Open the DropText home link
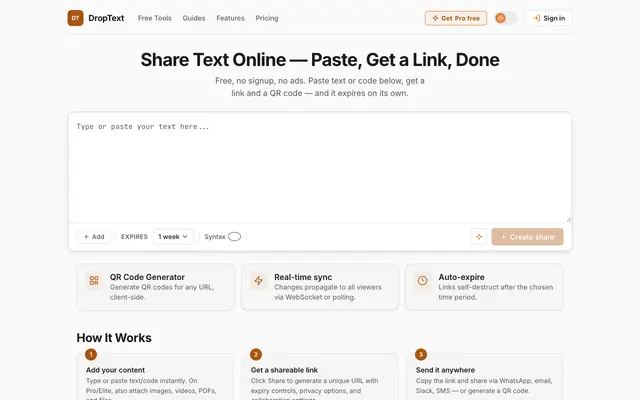This screenshot has width=640, height=400. [x=106, y=18]
